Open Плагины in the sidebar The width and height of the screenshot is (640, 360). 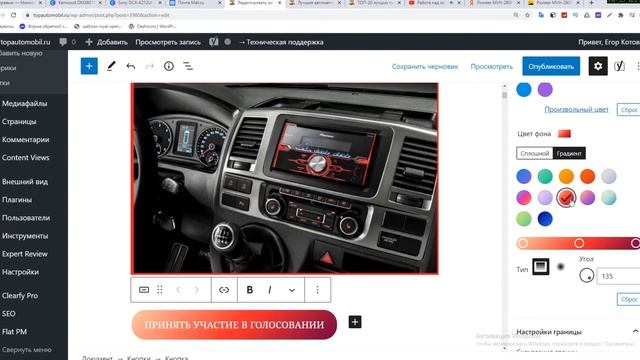[x=17, y=200]
